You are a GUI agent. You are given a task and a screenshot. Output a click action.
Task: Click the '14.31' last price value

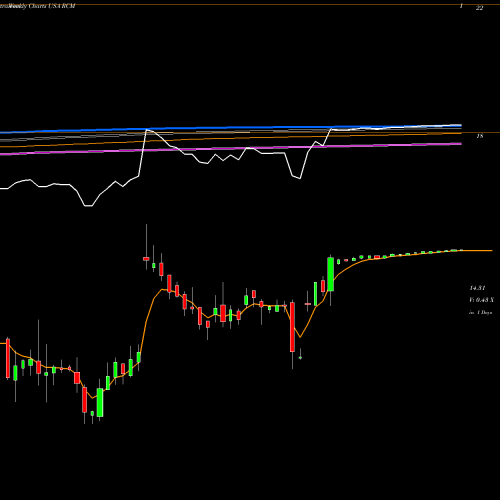coord(477,288)
